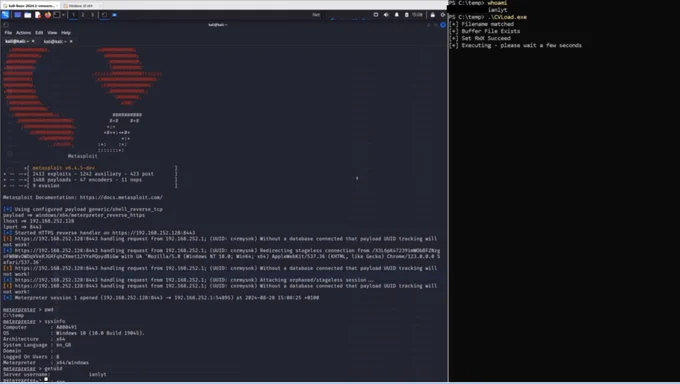The height and width of the screenshot is (384, 680).
Task: Click '.\CVLoad.exe' command in PowerShell window
Action: tap(507, 17)
